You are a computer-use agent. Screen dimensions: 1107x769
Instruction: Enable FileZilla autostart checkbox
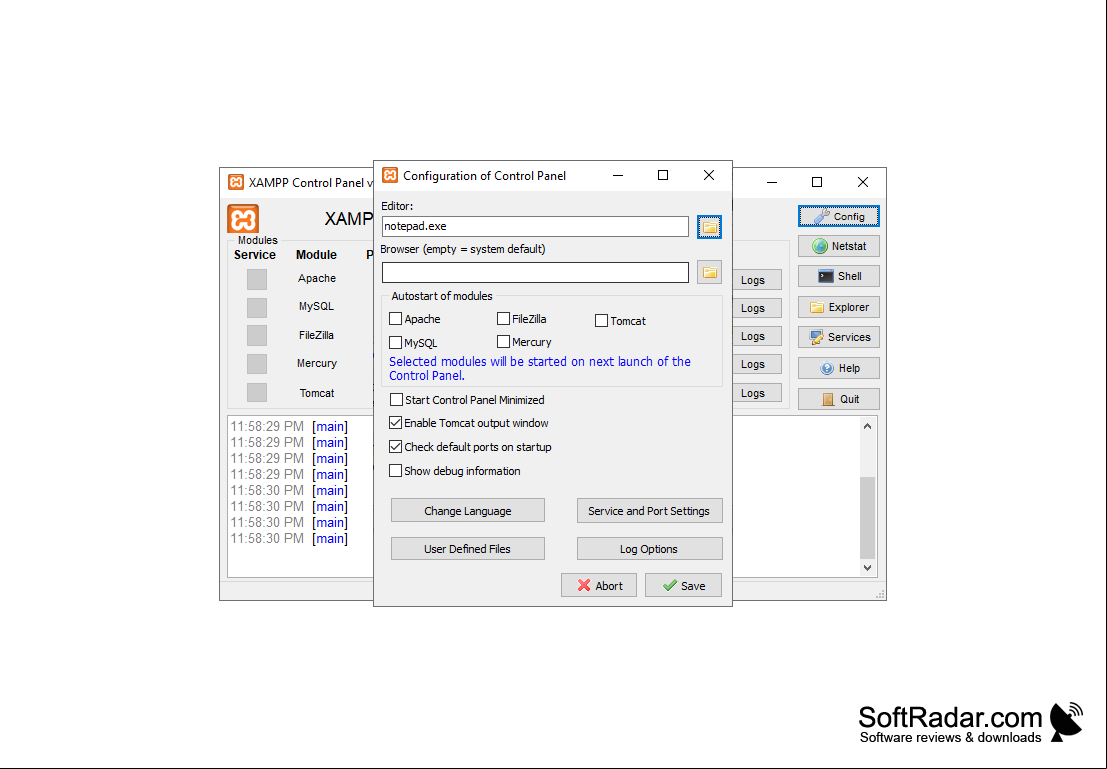[503, 318]
